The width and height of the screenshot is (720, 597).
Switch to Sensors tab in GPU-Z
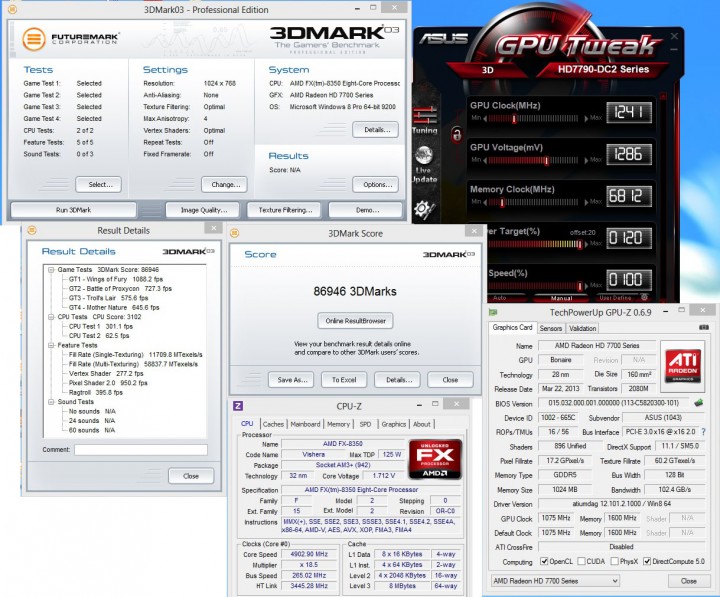[551, 328]
